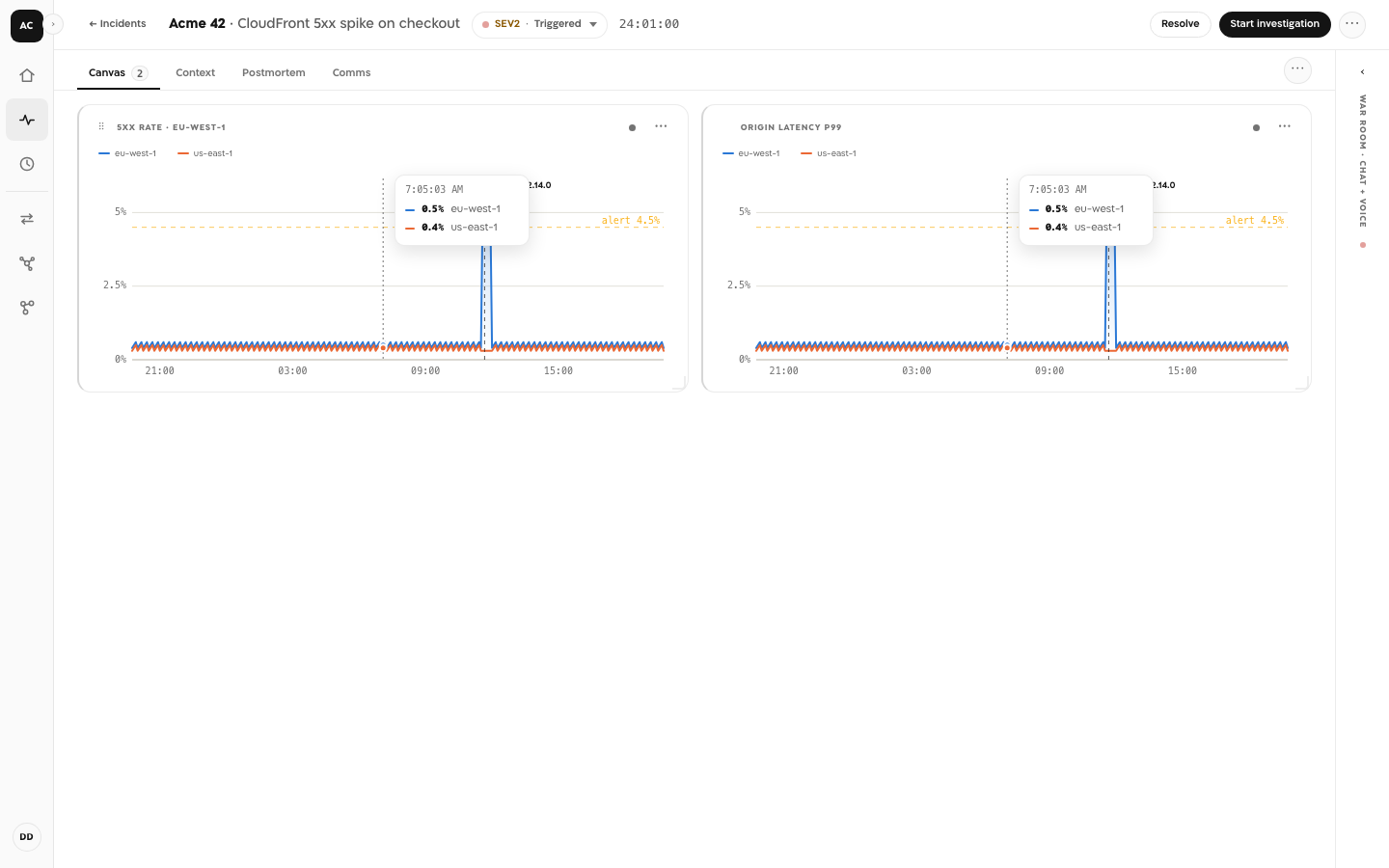The width and height of the screenshot is (1389, 868).
Task: Open the Comms tab
Action: (351, 73)
